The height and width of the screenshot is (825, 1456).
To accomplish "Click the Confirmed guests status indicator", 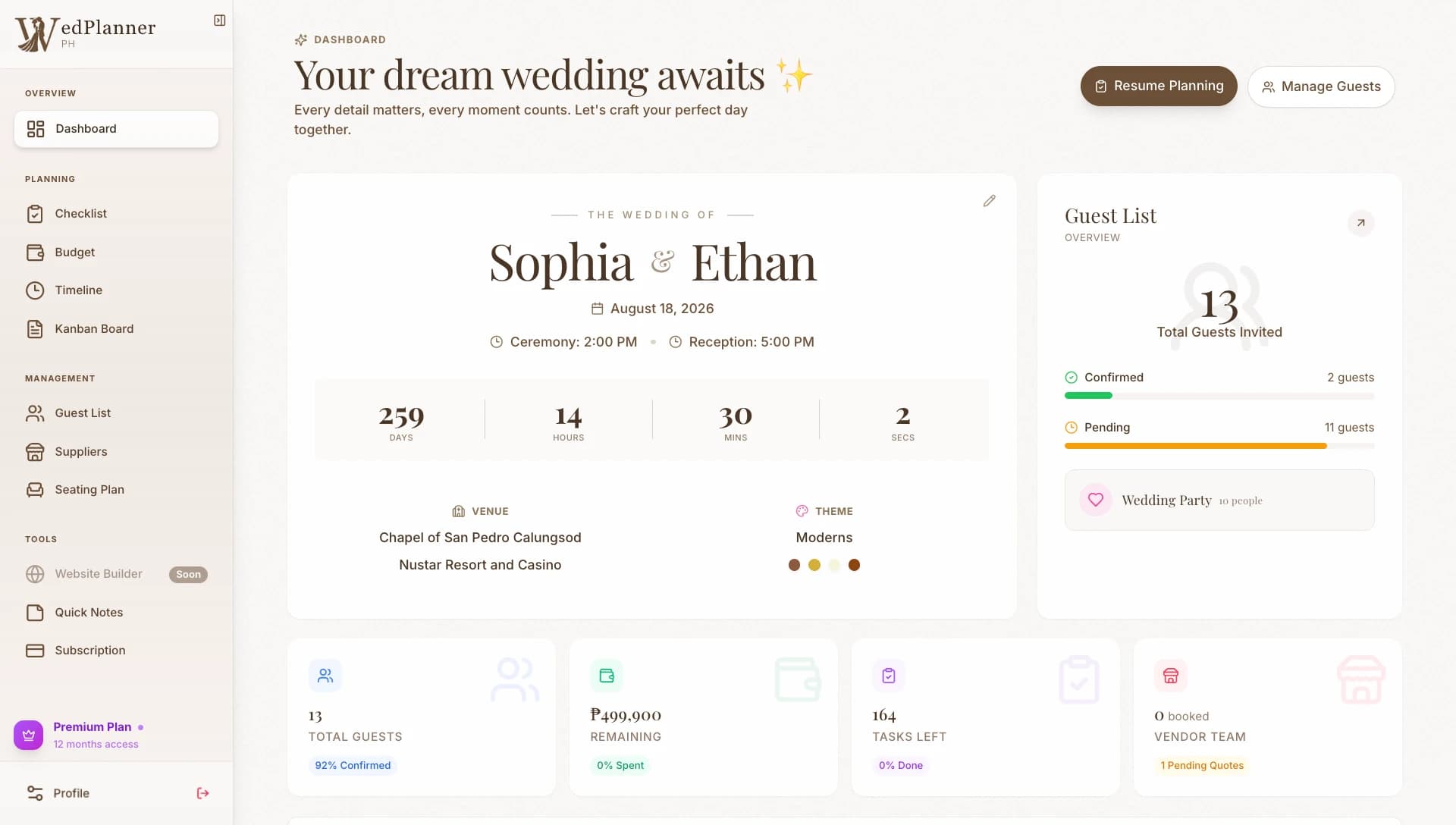I will click(1070, 377).
